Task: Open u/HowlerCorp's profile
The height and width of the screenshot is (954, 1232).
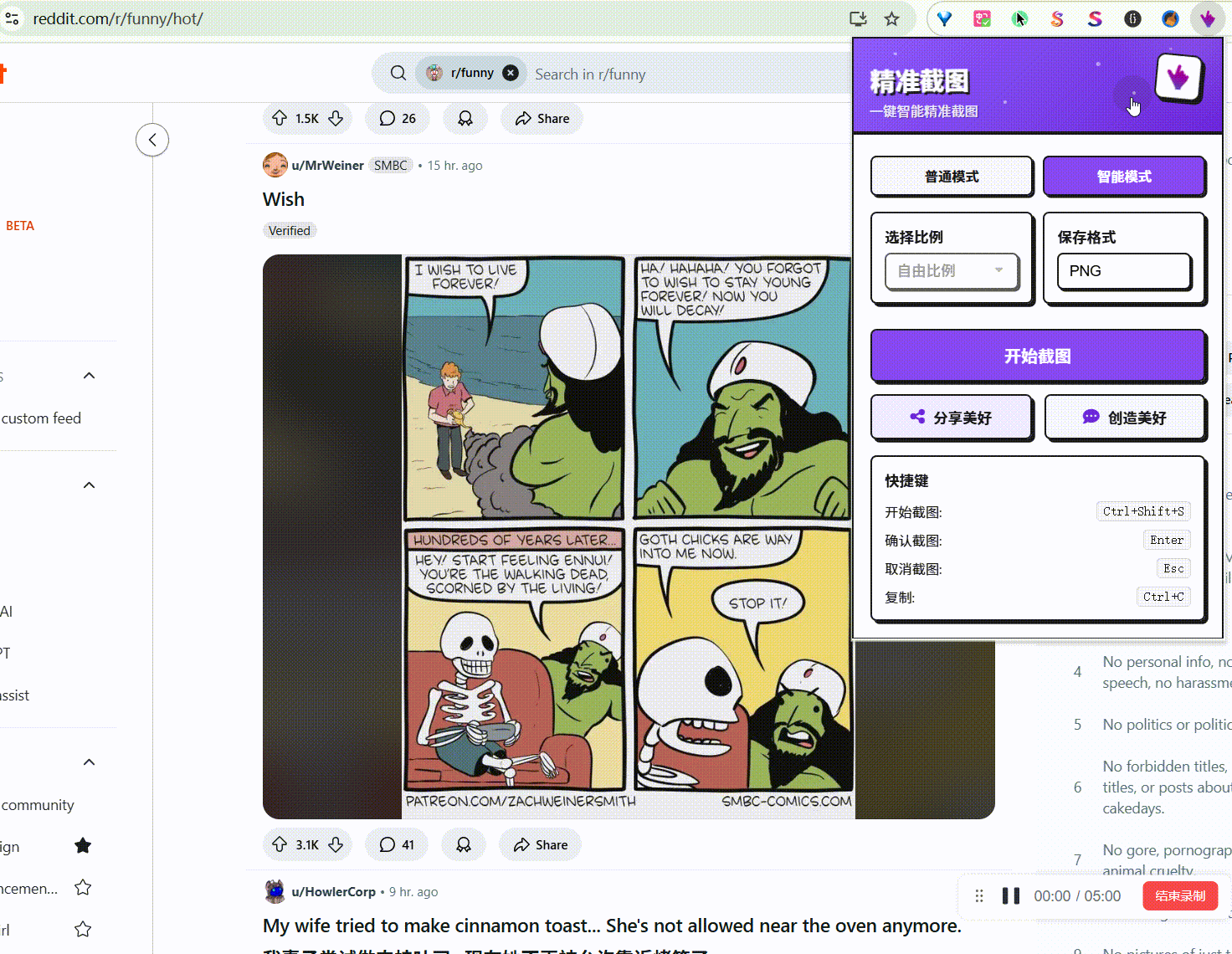Action: pos(333,891)
